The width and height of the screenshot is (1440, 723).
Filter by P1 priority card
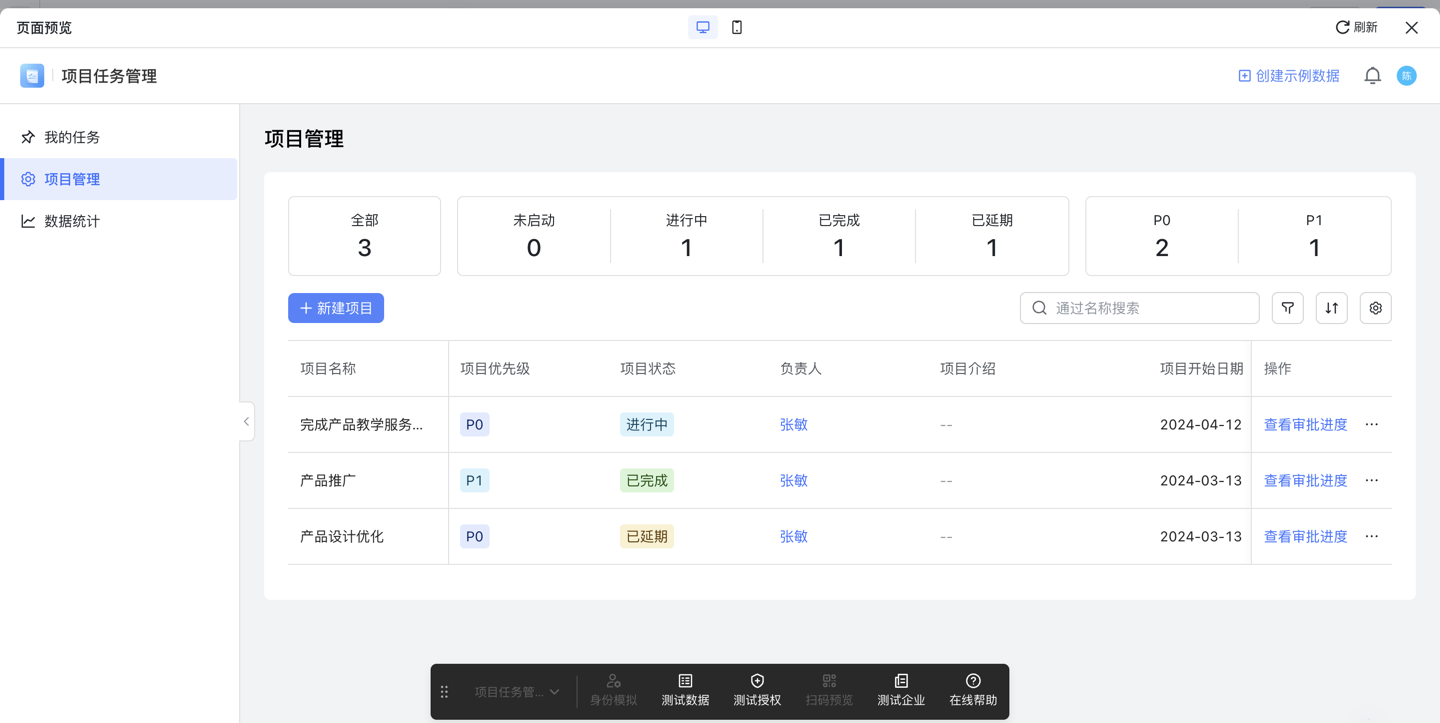tap(1314, 236)
